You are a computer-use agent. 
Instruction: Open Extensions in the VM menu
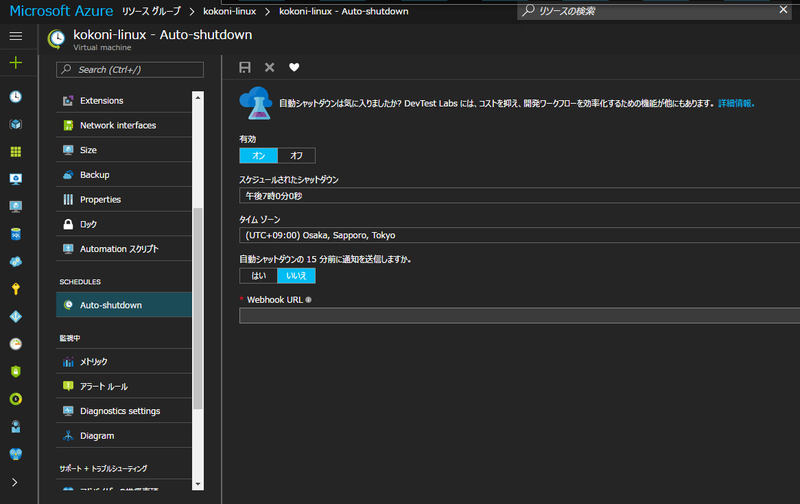click(x=124, y=100)
